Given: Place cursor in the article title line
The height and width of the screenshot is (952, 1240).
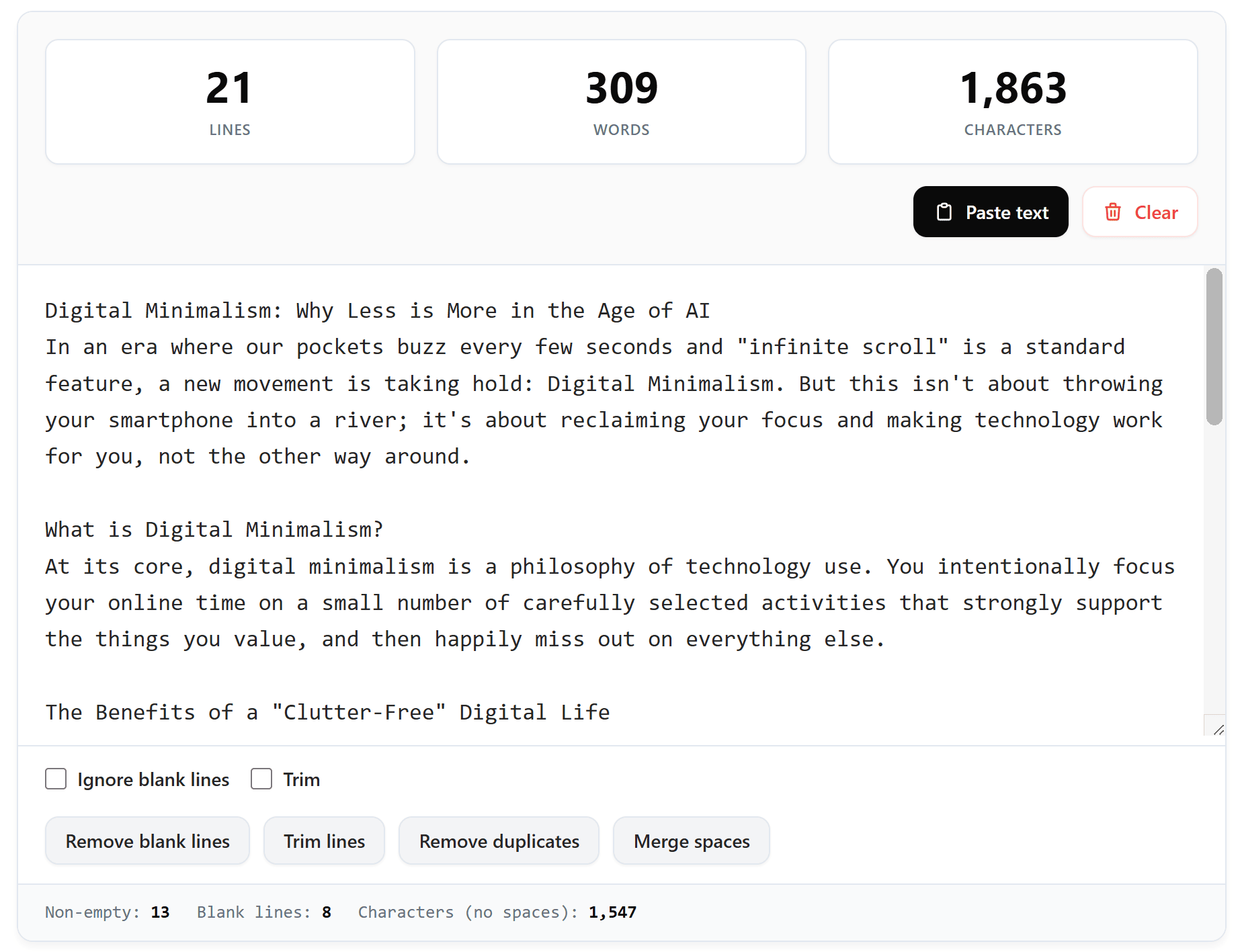Looking at the screenshot, I should [377, 311].
